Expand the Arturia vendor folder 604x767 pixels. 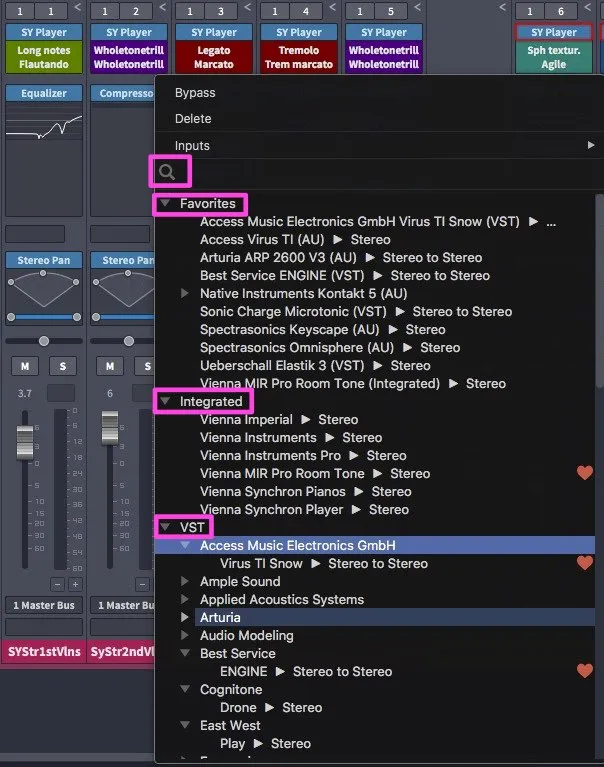click(x=184, y=617)
